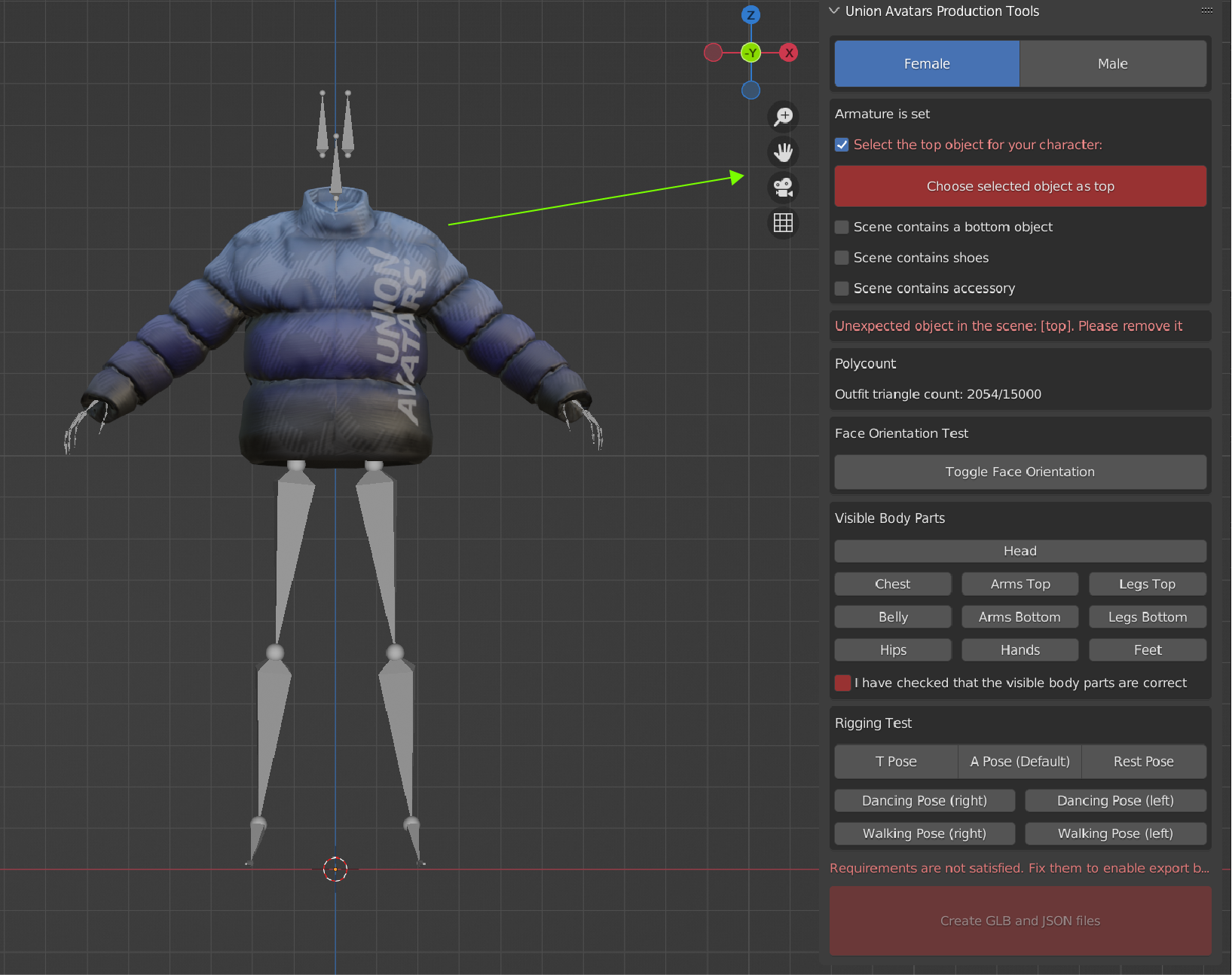This screenshot has width=1232, height=975.
Task: Toggle Arms Top body part
Action: tap(1020, 584)
